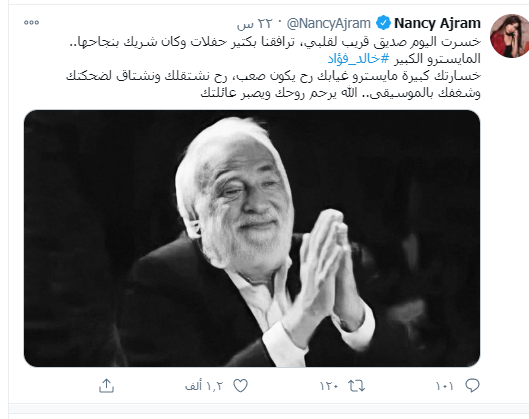Open Nancy Ajram's profile avatar picture
The image size is (529, 419).
(509, 36)
